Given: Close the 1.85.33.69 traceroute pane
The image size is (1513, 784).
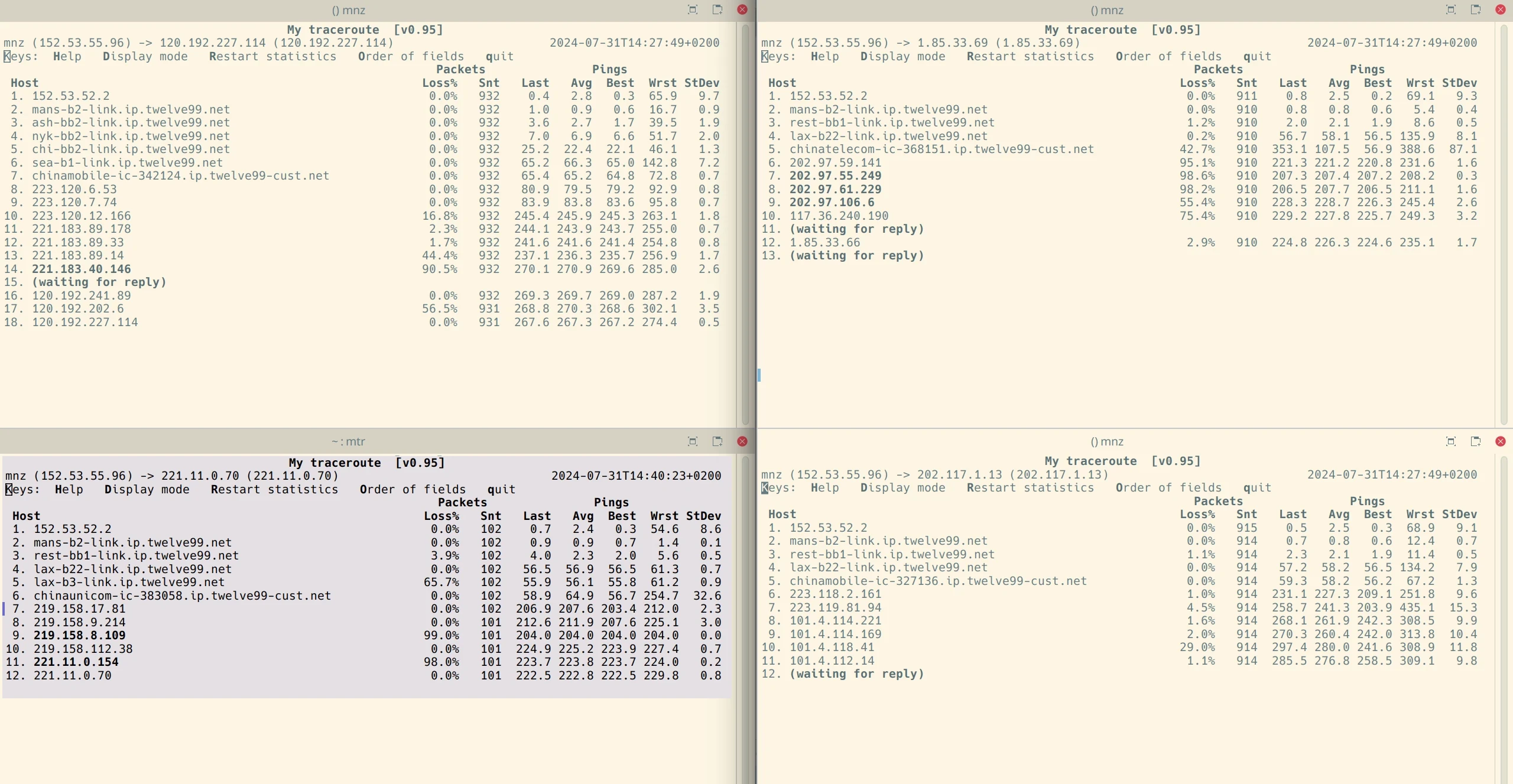Looking at the screenshot, I should click(x=1501, y=9).
